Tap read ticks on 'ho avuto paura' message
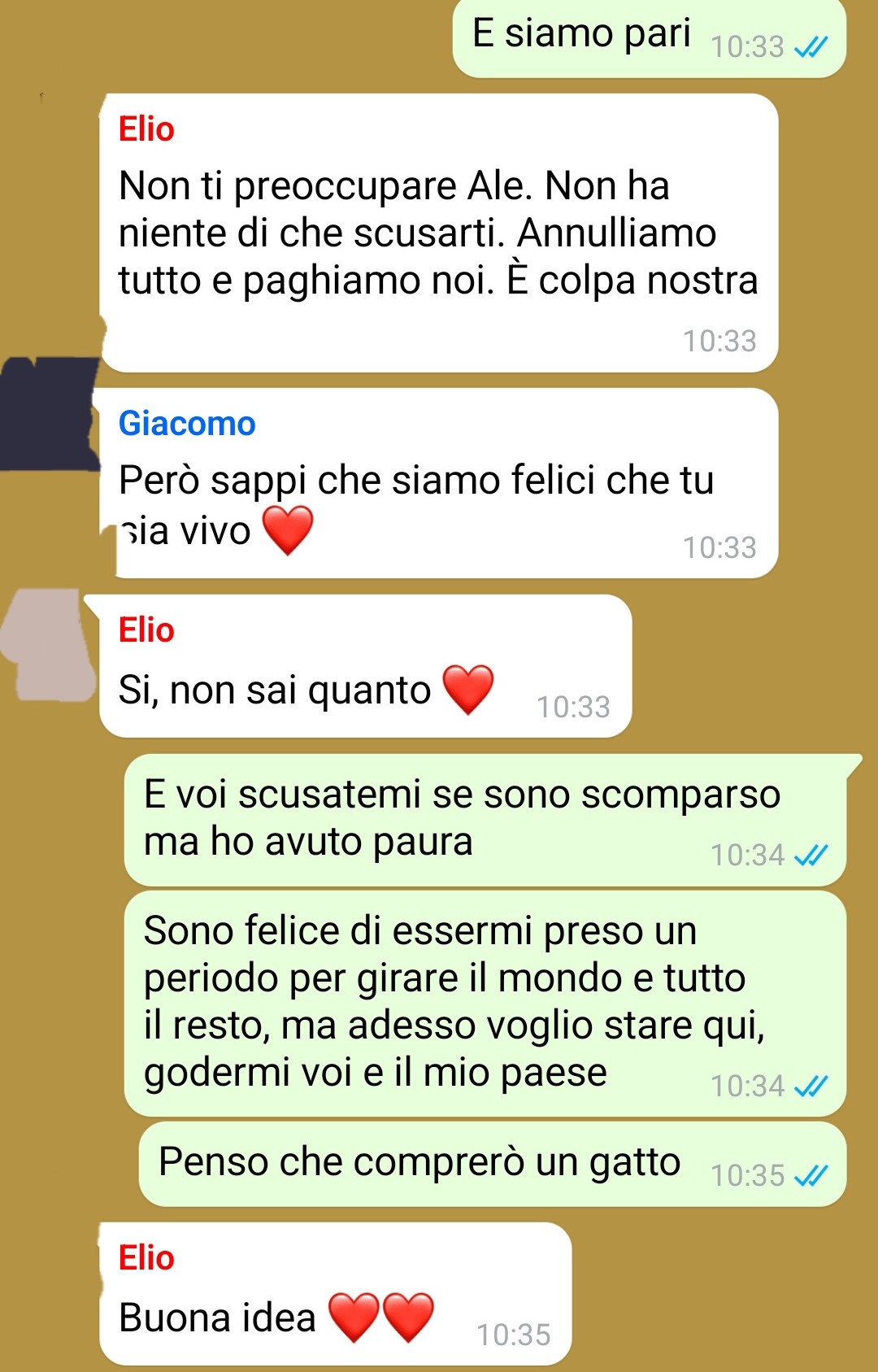This screenshot has height=1372, width=878. [x=811, y=855]
